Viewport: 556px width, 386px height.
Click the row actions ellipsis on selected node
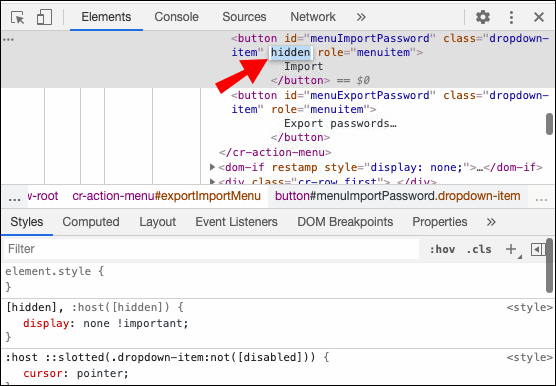[x=8, y=39]
